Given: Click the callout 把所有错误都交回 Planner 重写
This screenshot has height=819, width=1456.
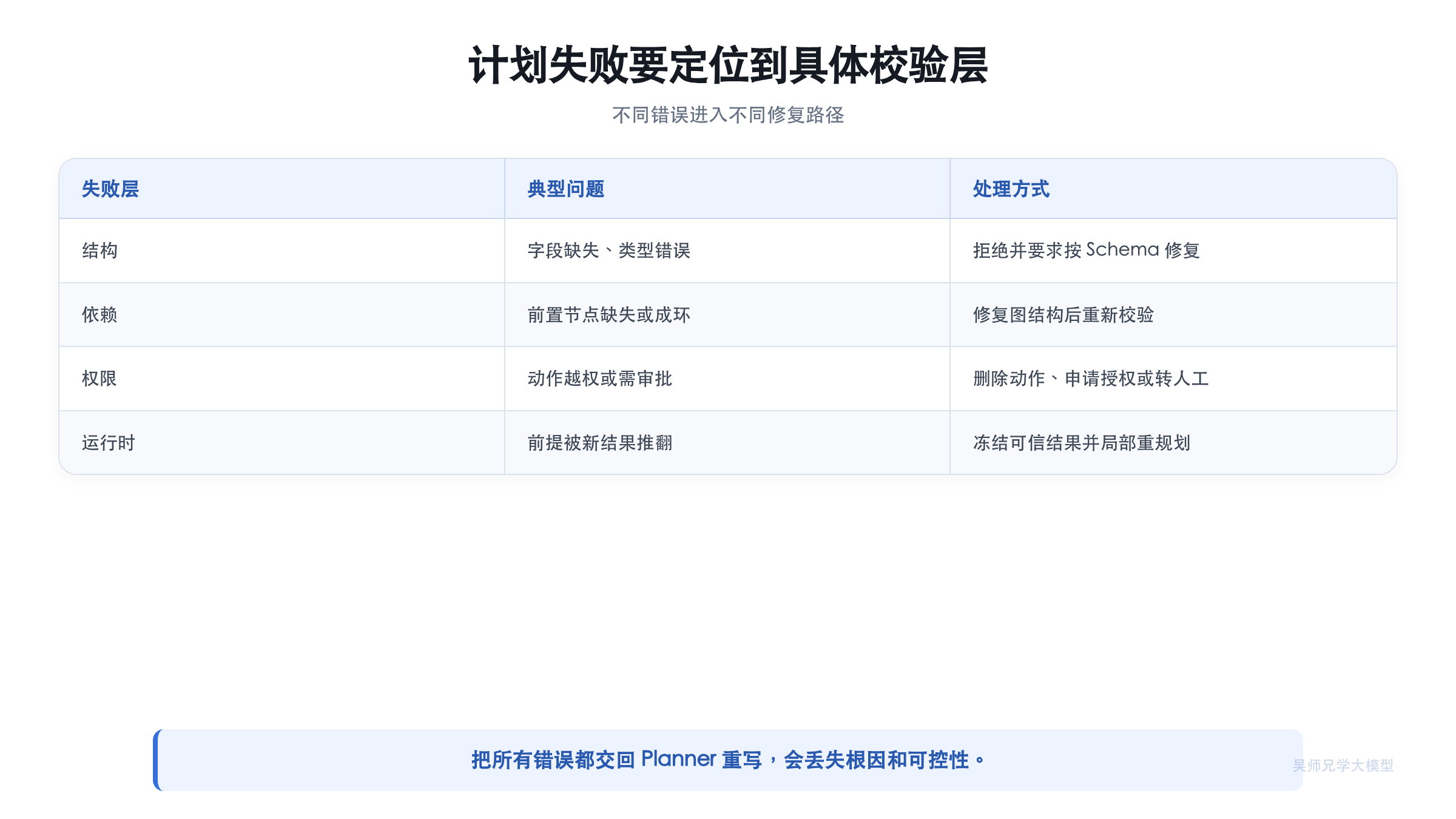Looking at the screenshot, I should pyautogui.click(x=728, y=760).
